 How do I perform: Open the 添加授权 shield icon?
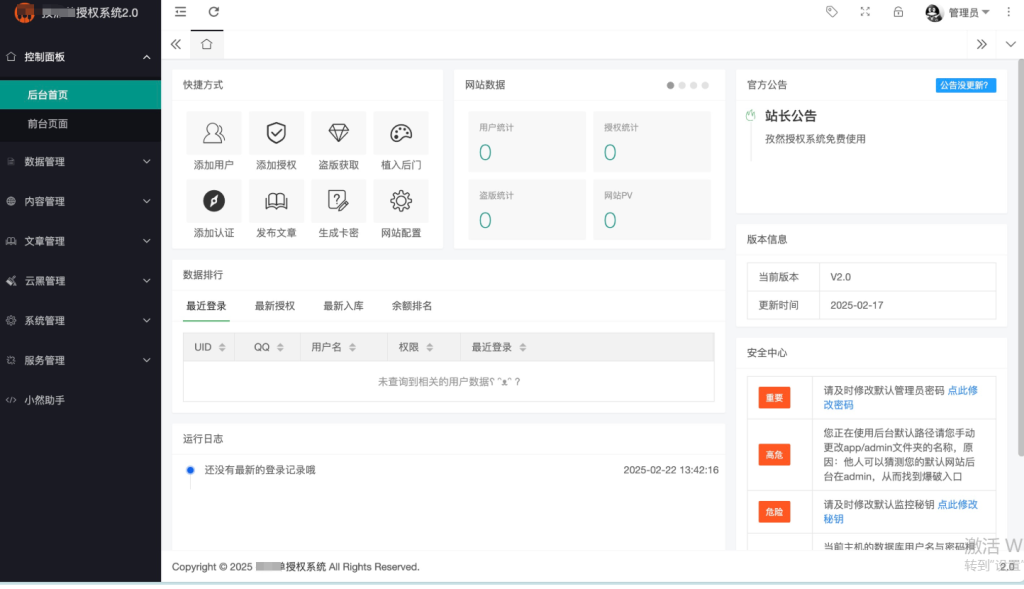click(276, 133)
